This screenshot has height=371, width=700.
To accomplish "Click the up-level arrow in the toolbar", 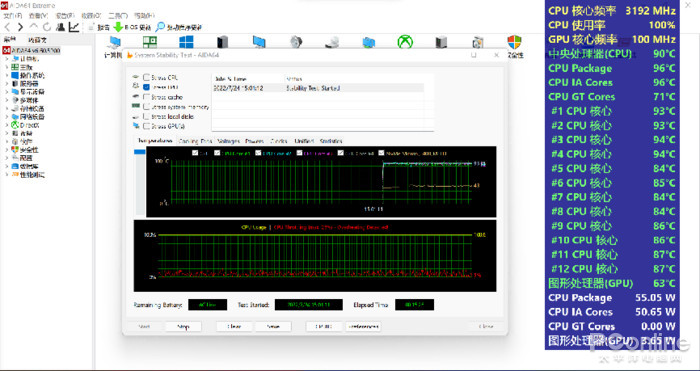I will pos(33,27).
